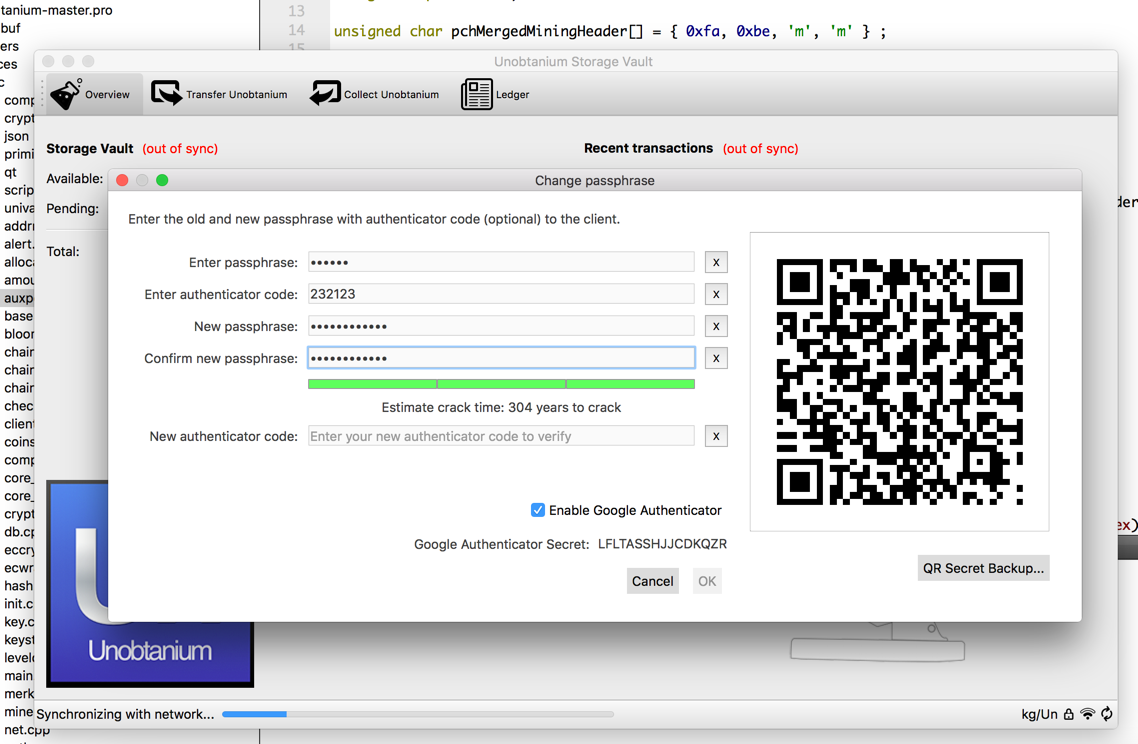Click the QR Secret Backup button
Screen dimensions: 1138x744
pos(982,568)
